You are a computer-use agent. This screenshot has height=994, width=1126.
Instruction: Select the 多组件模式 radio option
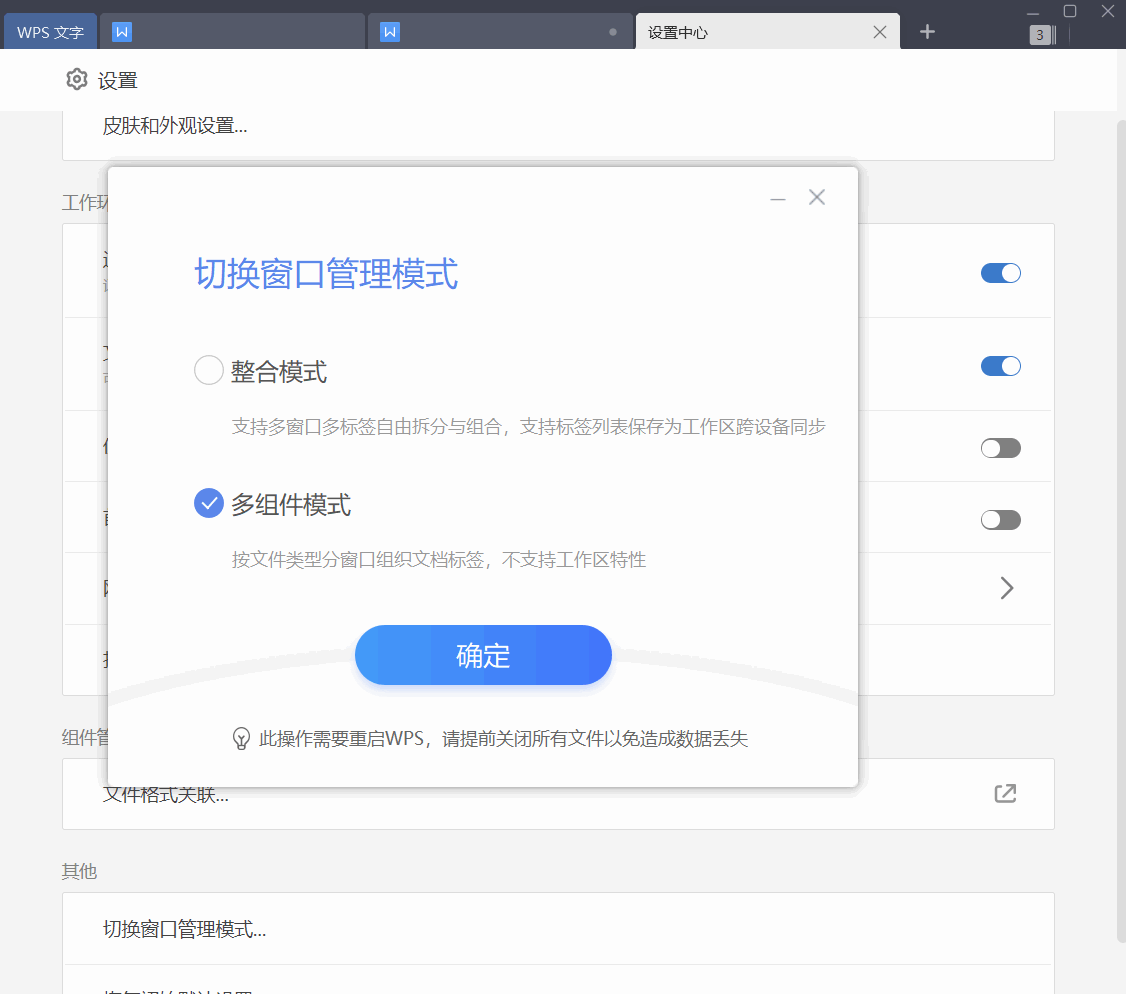click(x=208, y=503)
